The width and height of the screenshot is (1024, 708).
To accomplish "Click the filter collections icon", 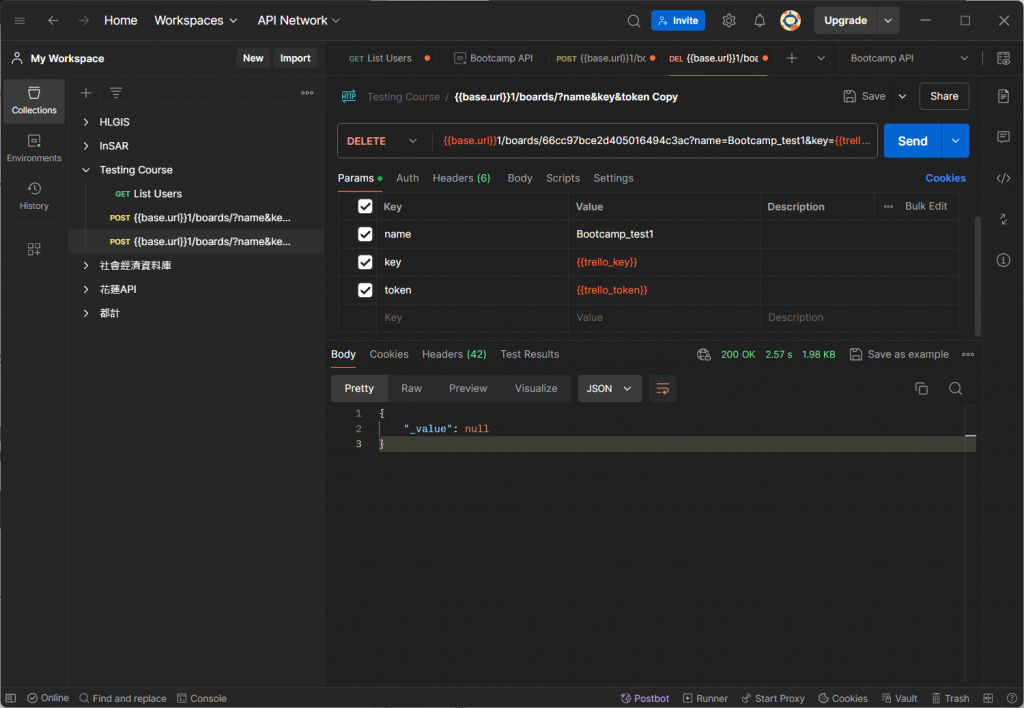I will [116, 93].
